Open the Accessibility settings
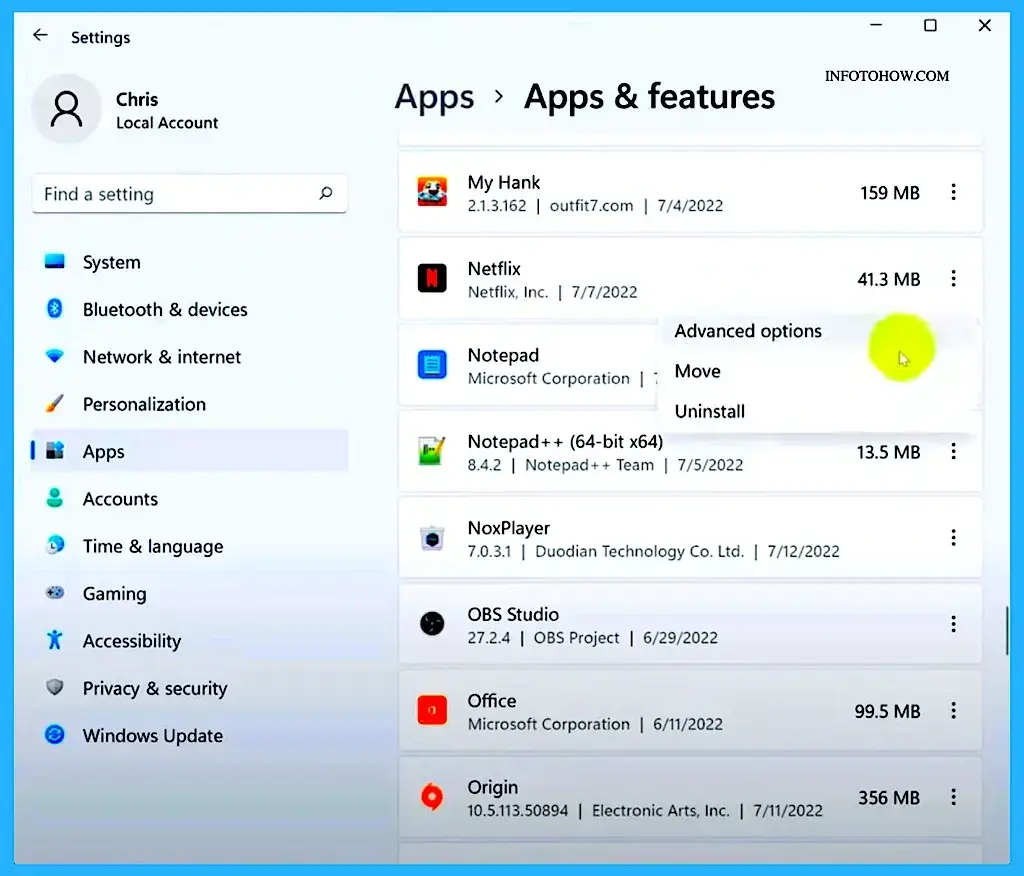This screenshot has width=1024, height=876. pos(190,641)
